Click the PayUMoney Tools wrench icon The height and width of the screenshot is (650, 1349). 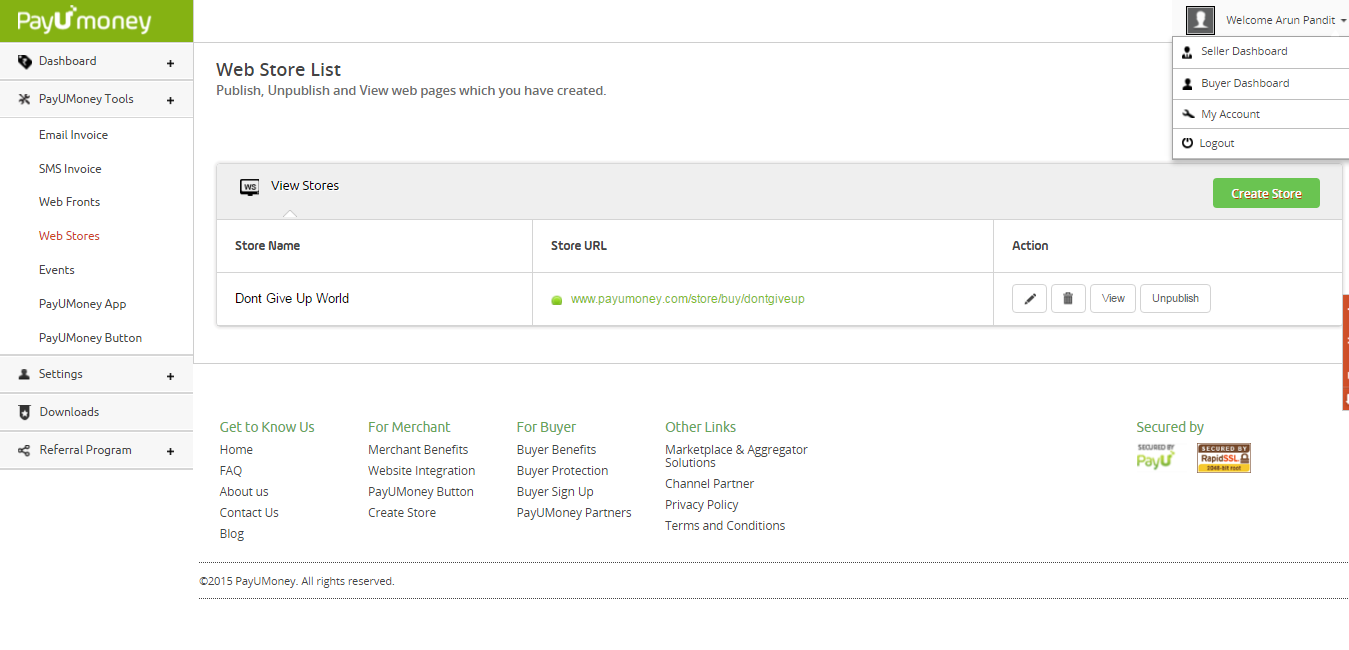click(25, 99)
